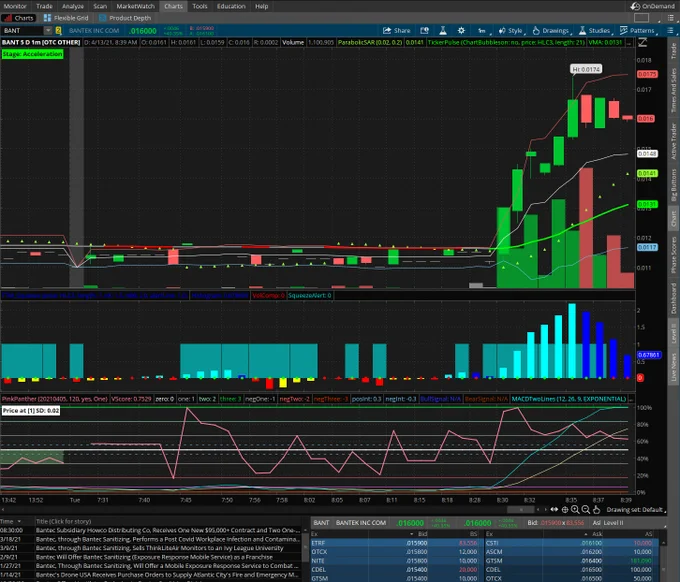
Task: Click the ParabolicSAR study label
Action: pos(370,42)
